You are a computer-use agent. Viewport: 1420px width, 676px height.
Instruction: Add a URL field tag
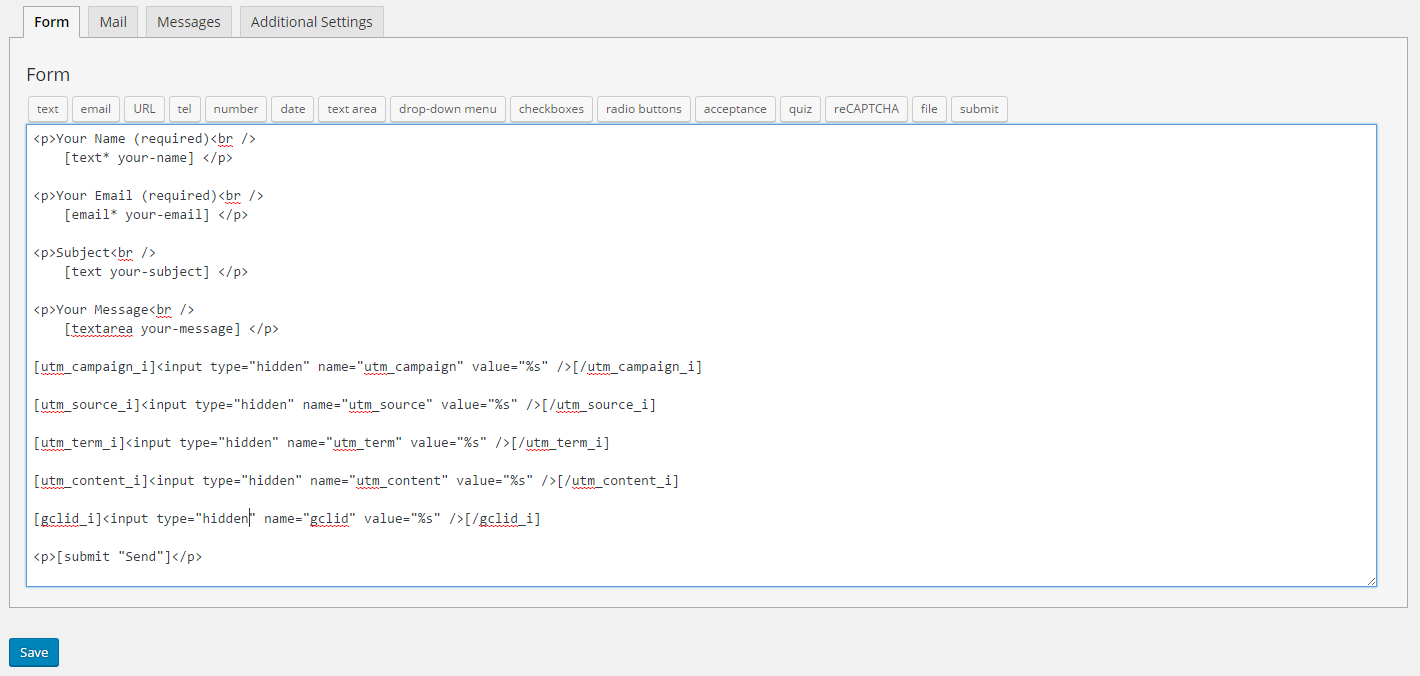click(x=144, y=109)
